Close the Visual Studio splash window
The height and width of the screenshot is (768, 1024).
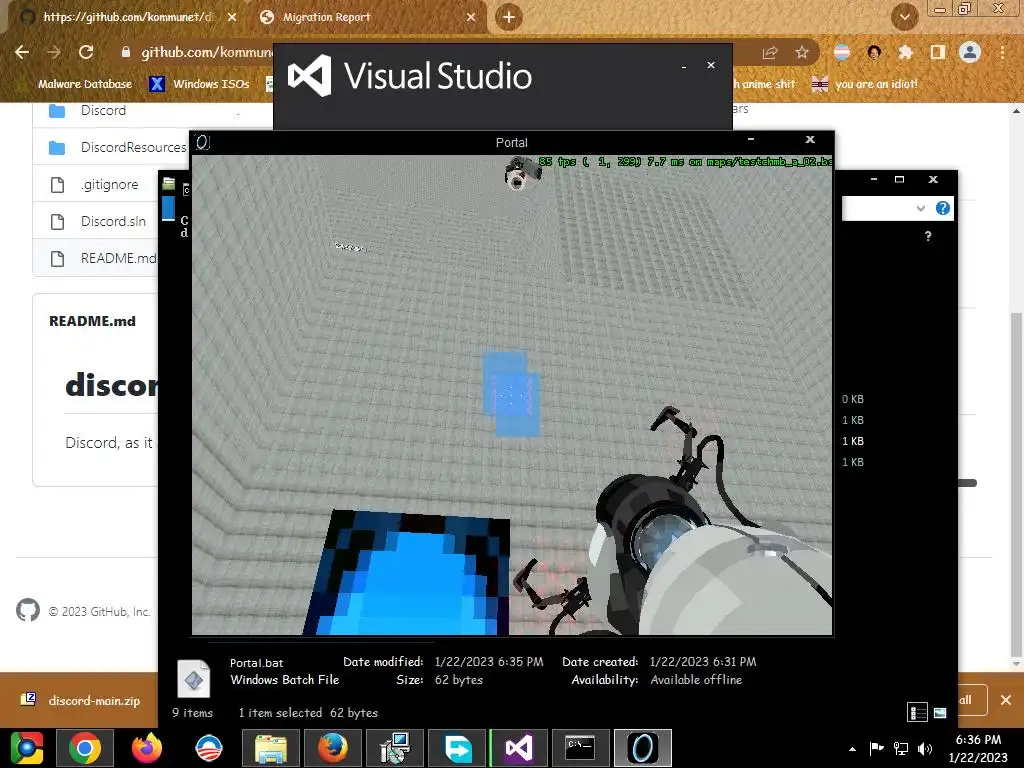point(711,65)
